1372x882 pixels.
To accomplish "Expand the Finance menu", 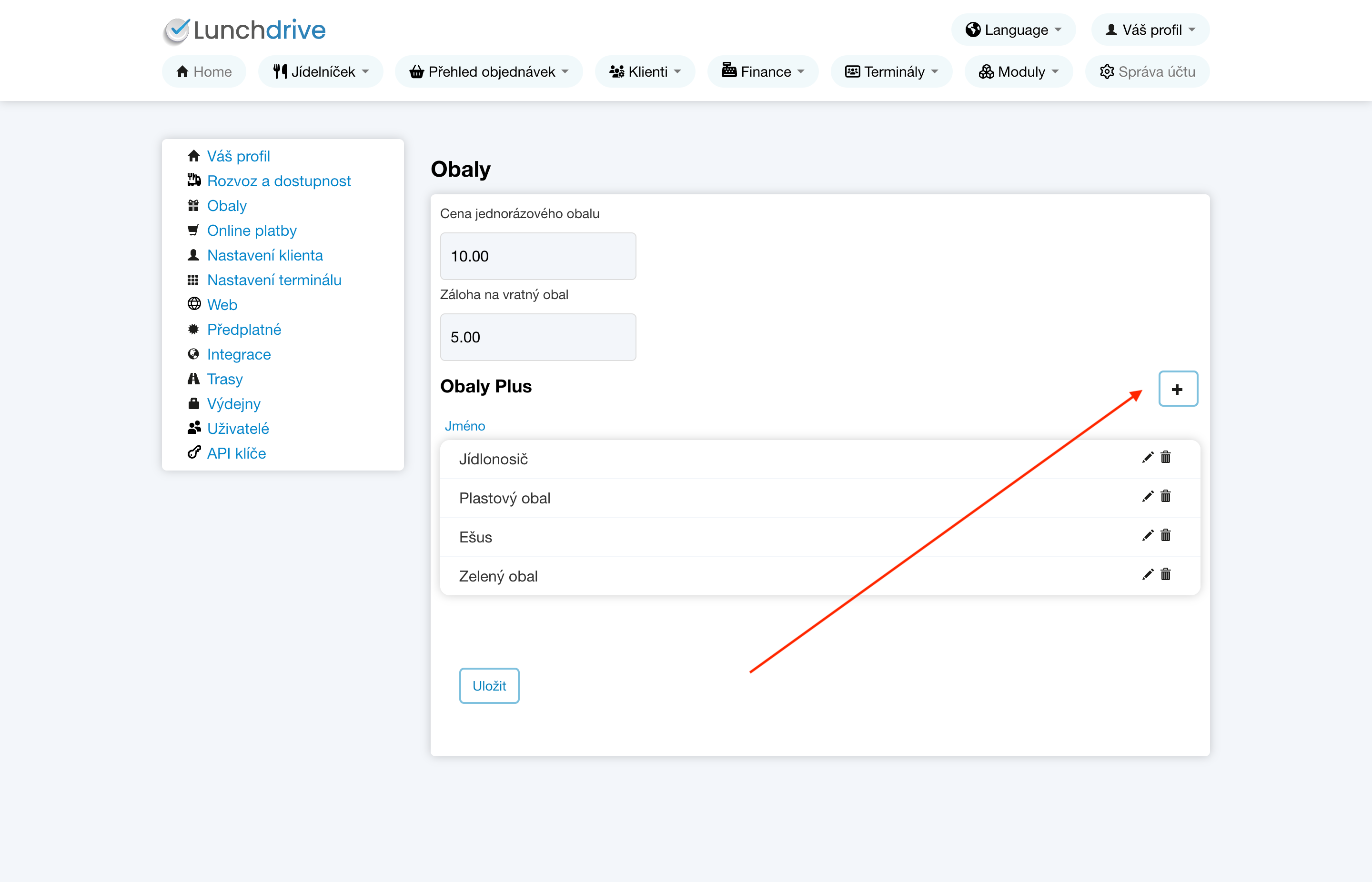I will pos(763,71).
